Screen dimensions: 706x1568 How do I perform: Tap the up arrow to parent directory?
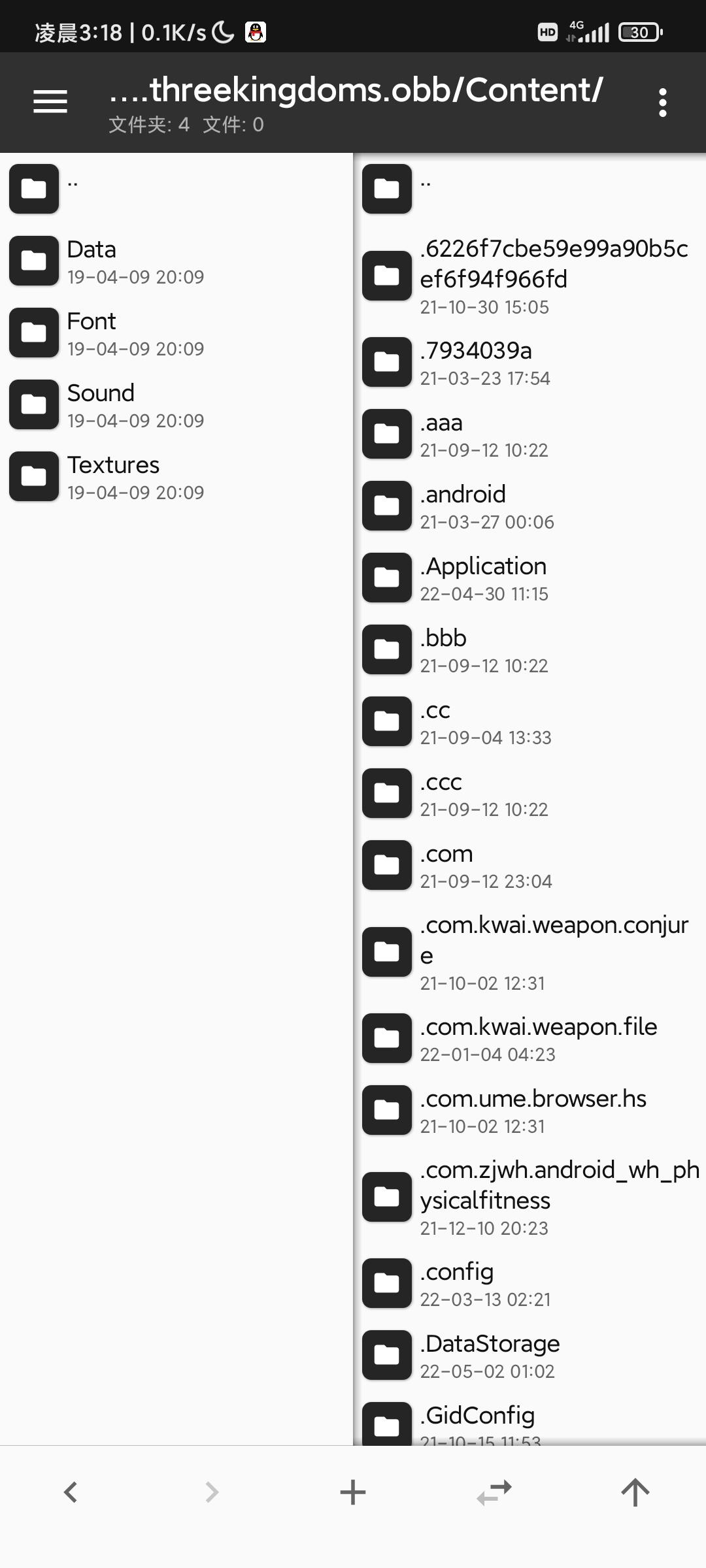(x=635, y=1492)
